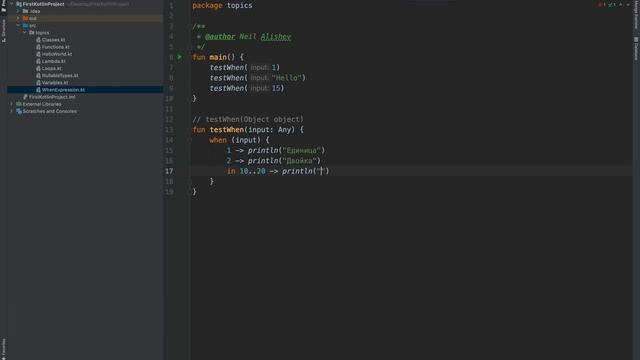Click the Variables.kt Kotlin file icon
Image resolution: width=640 pixels, height=360 pixels.
click(x=38, y=83)
